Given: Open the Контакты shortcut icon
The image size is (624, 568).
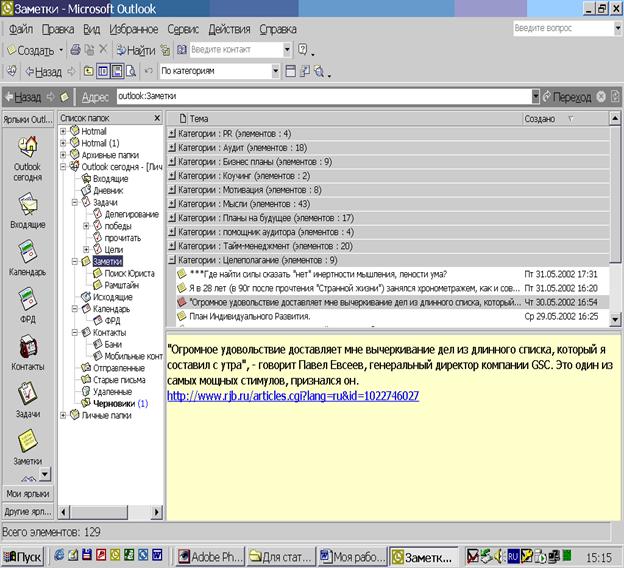Looking at the screenshot, I should coord(27,347).
